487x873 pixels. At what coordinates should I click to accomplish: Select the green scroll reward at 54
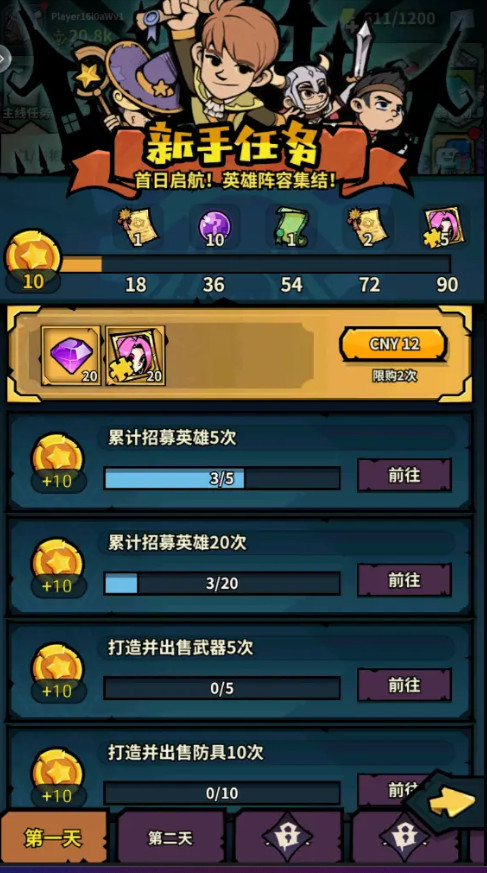[x=291, y=227]
